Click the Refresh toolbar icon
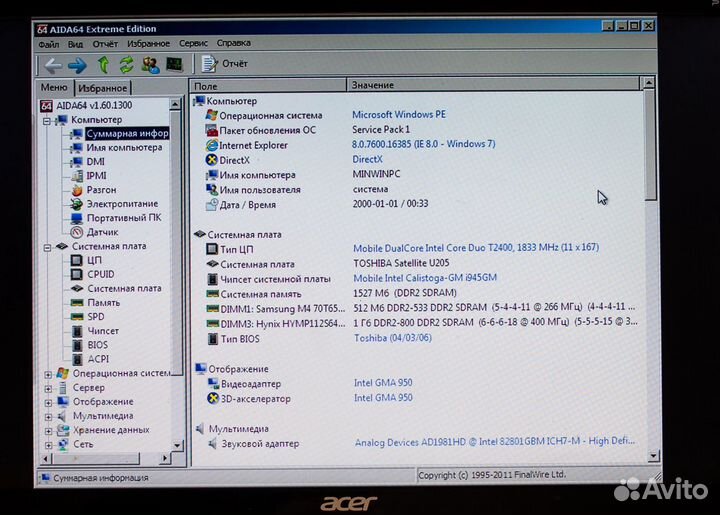720x515 pixels. (126, 65)
